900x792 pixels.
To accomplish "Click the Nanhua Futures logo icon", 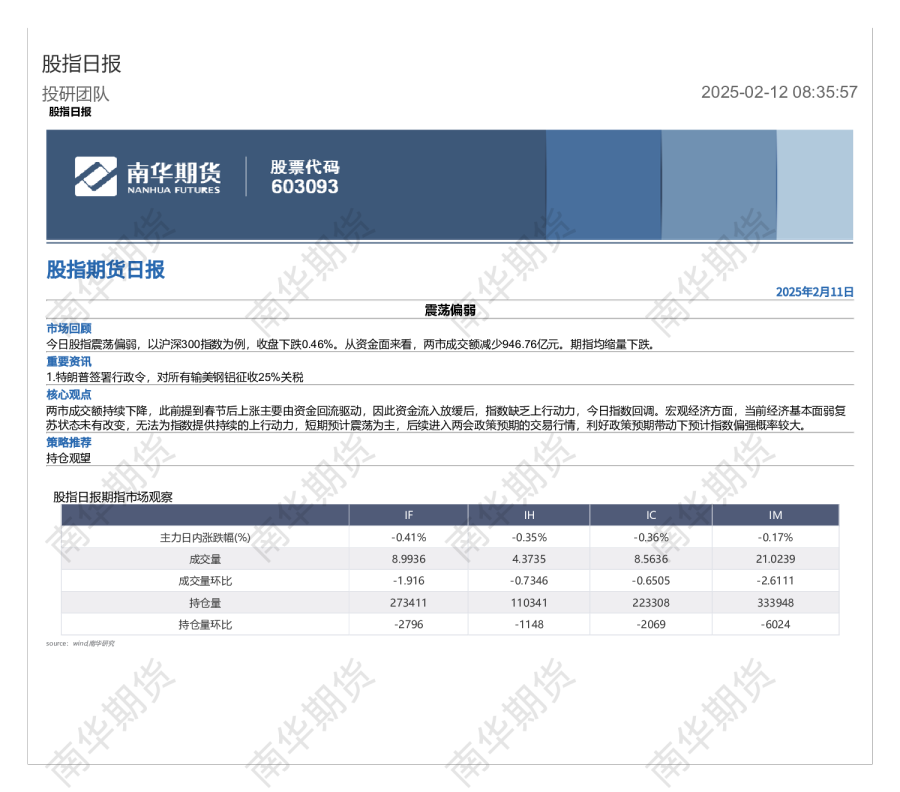I will click(95, 176).
